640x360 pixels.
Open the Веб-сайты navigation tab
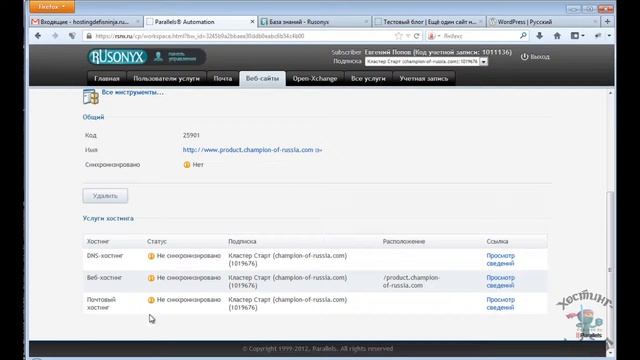coord(262,78)
